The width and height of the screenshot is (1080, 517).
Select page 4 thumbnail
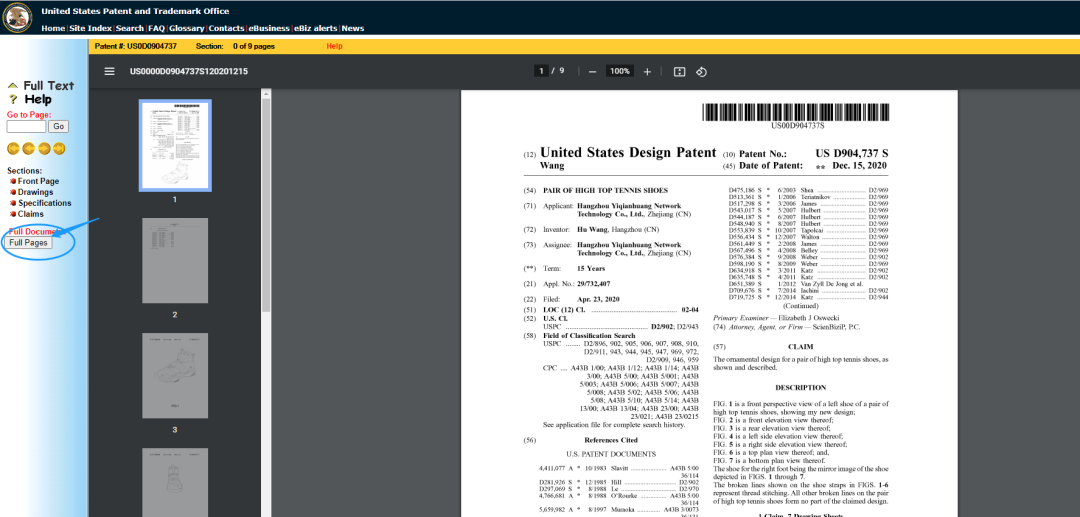click(175, 483)
